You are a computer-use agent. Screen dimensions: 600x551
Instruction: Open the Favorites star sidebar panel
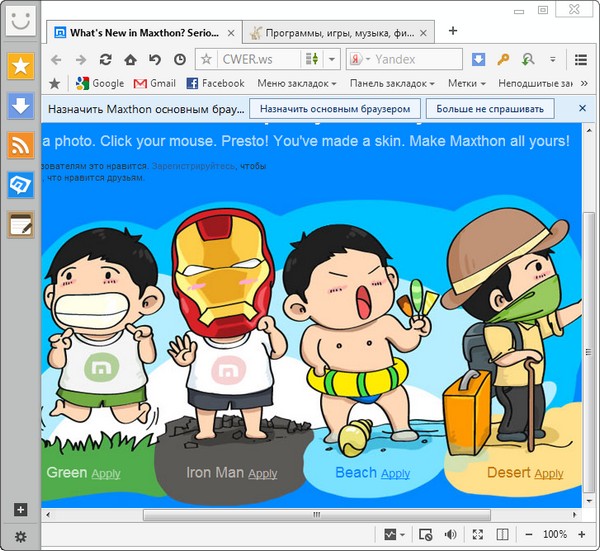click(x=21, y=67)
